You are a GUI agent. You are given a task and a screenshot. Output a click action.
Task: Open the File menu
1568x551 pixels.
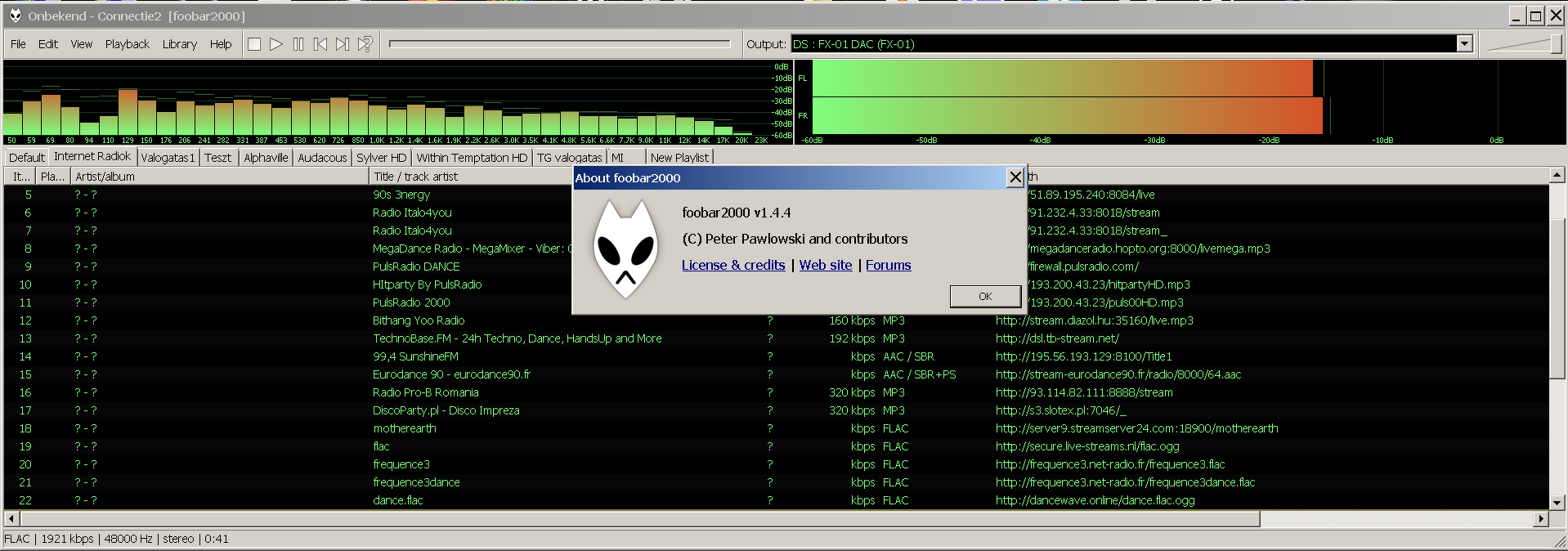pyautogui.click(x=18, y=44)
